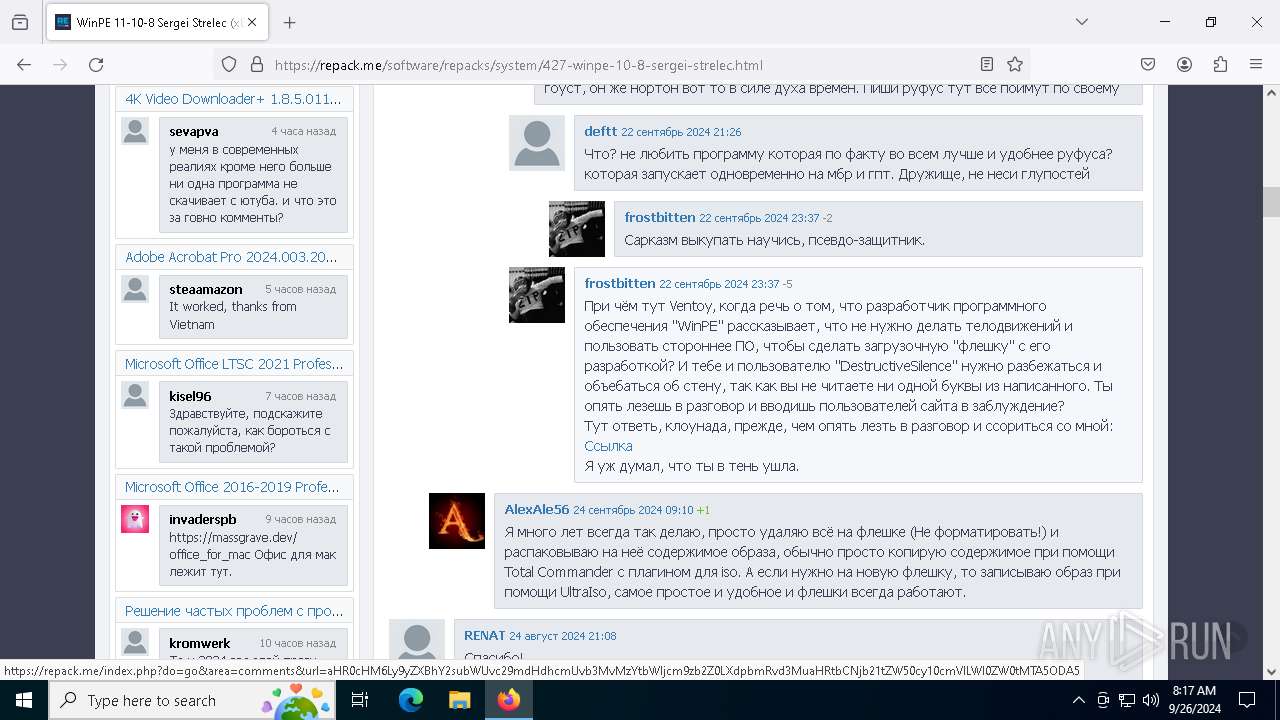Open network status tray icon

pyautogui.click(x=1127, y=700)
